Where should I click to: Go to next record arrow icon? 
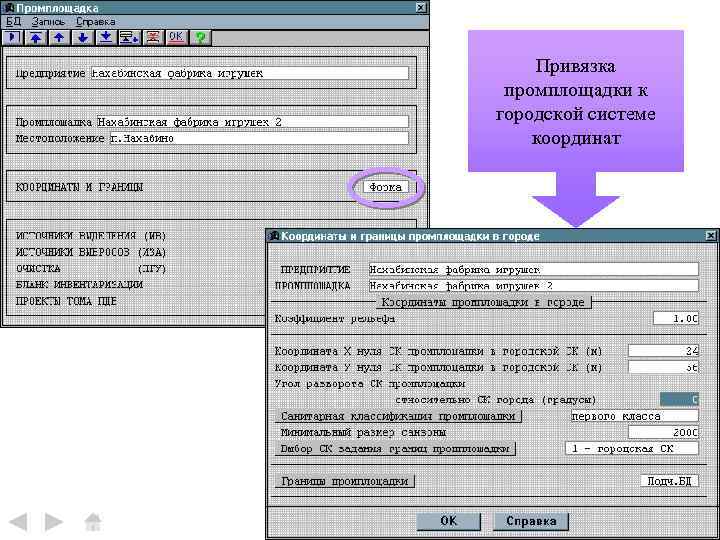point(83,38)
